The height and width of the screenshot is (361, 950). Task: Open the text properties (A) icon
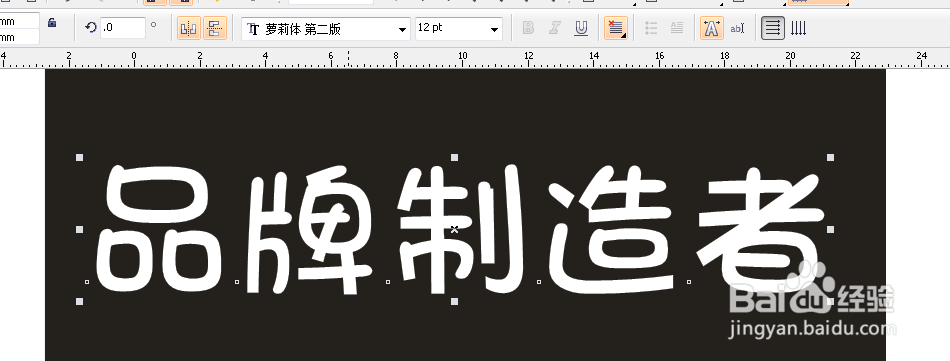coord(711,28)
